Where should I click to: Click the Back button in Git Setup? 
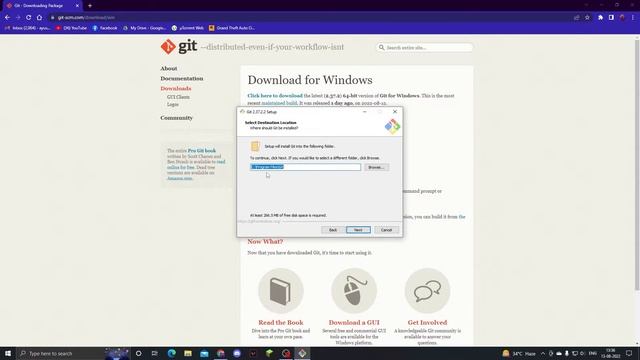[333, 230]
